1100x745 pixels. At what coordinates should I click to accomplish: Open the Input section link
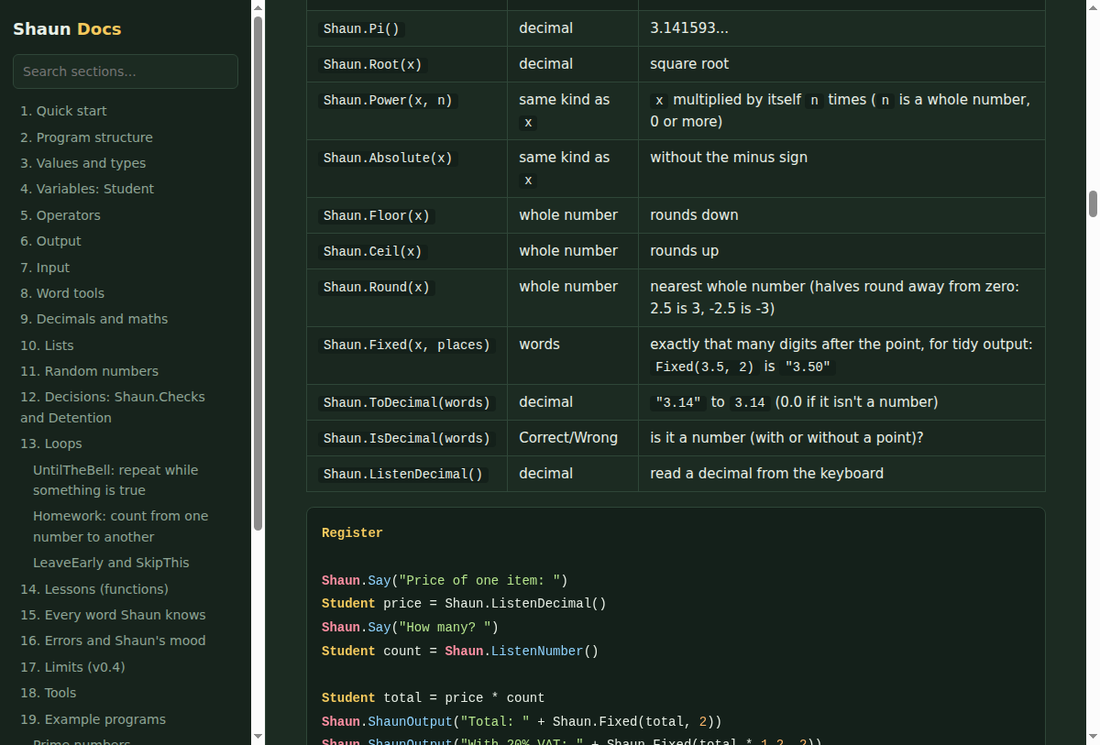tap(45, 267)
